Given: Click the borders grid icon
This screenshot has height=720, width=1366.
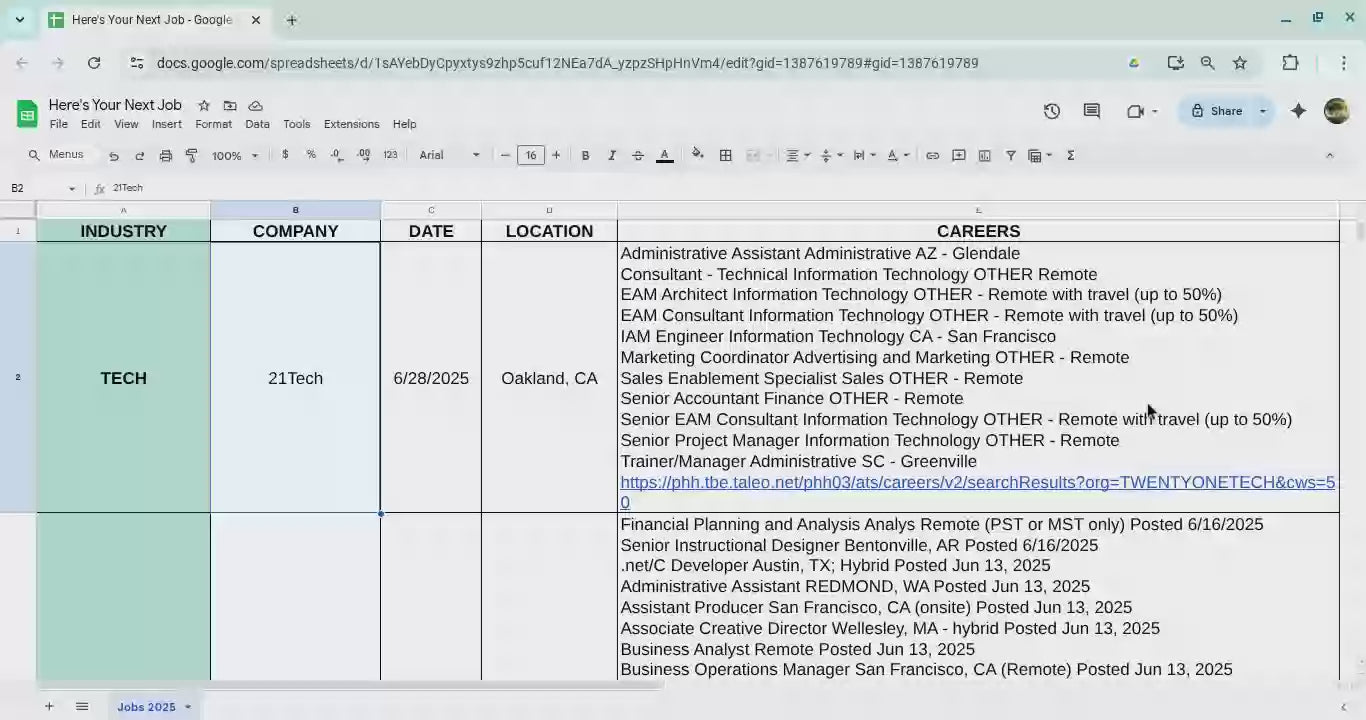Looking at the screenshot, I should tap(726, 155).
